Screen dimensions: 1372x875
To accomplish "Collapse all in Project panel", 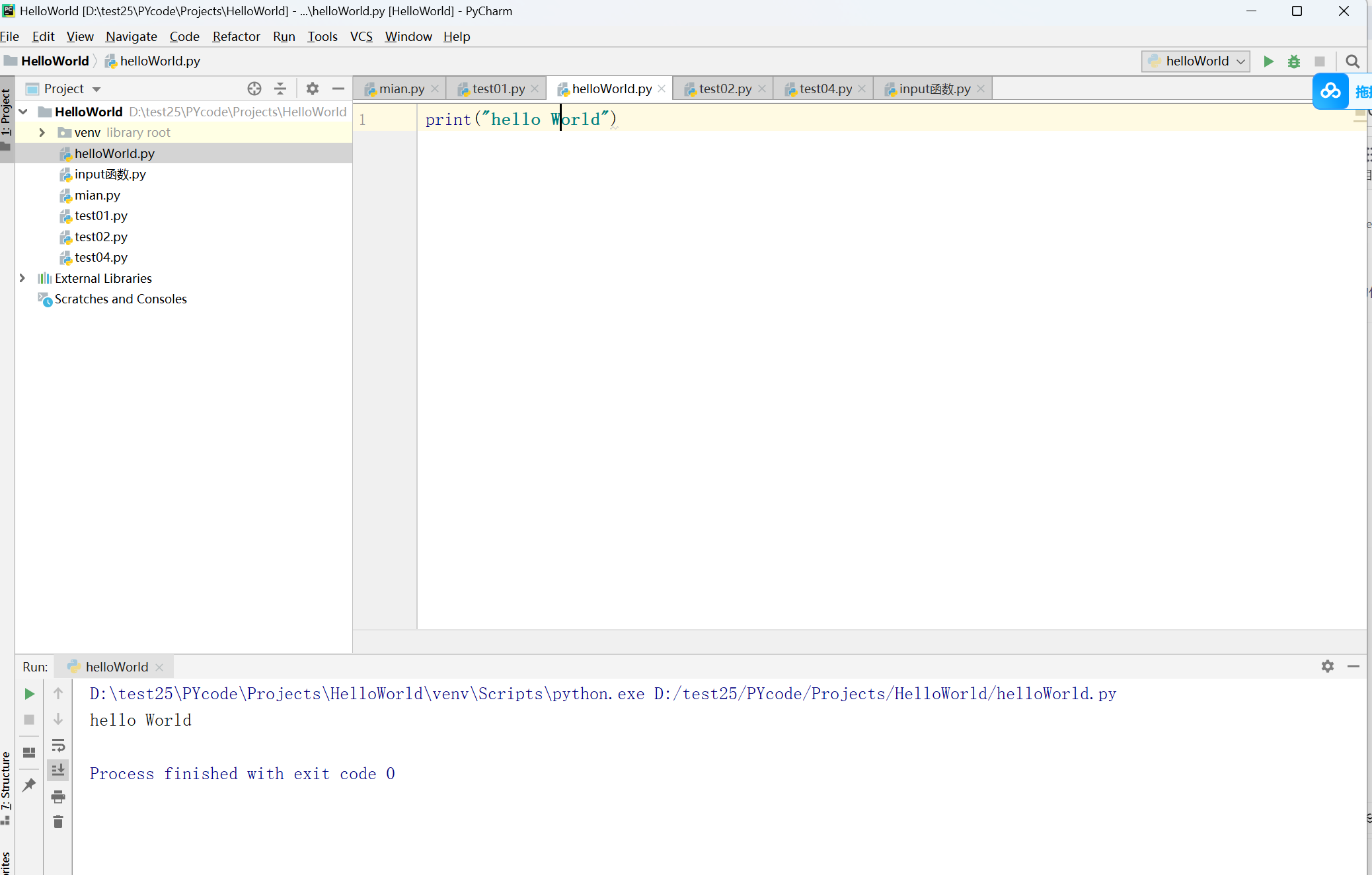I will [x=280, y=89].
